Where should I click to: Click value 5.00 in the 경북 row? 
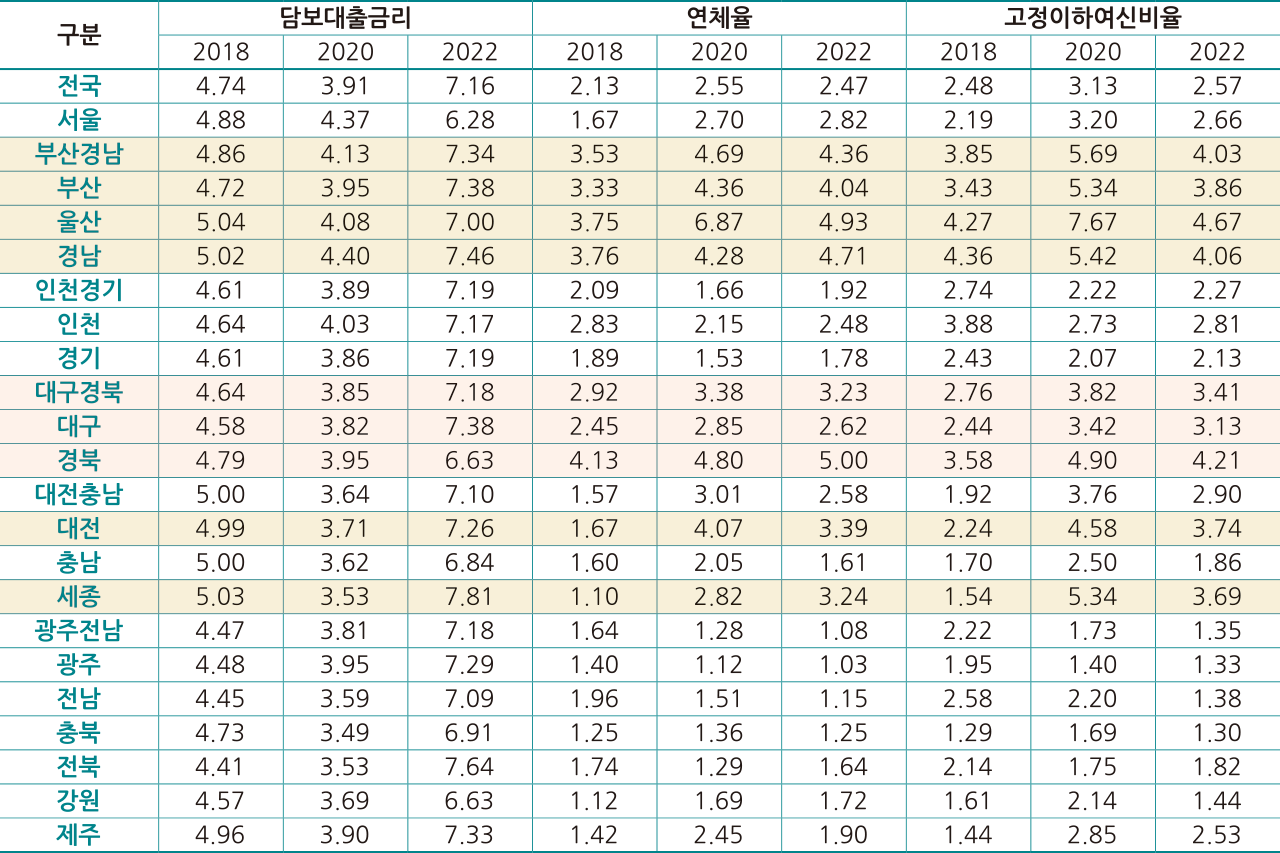(x=843, y=460)
